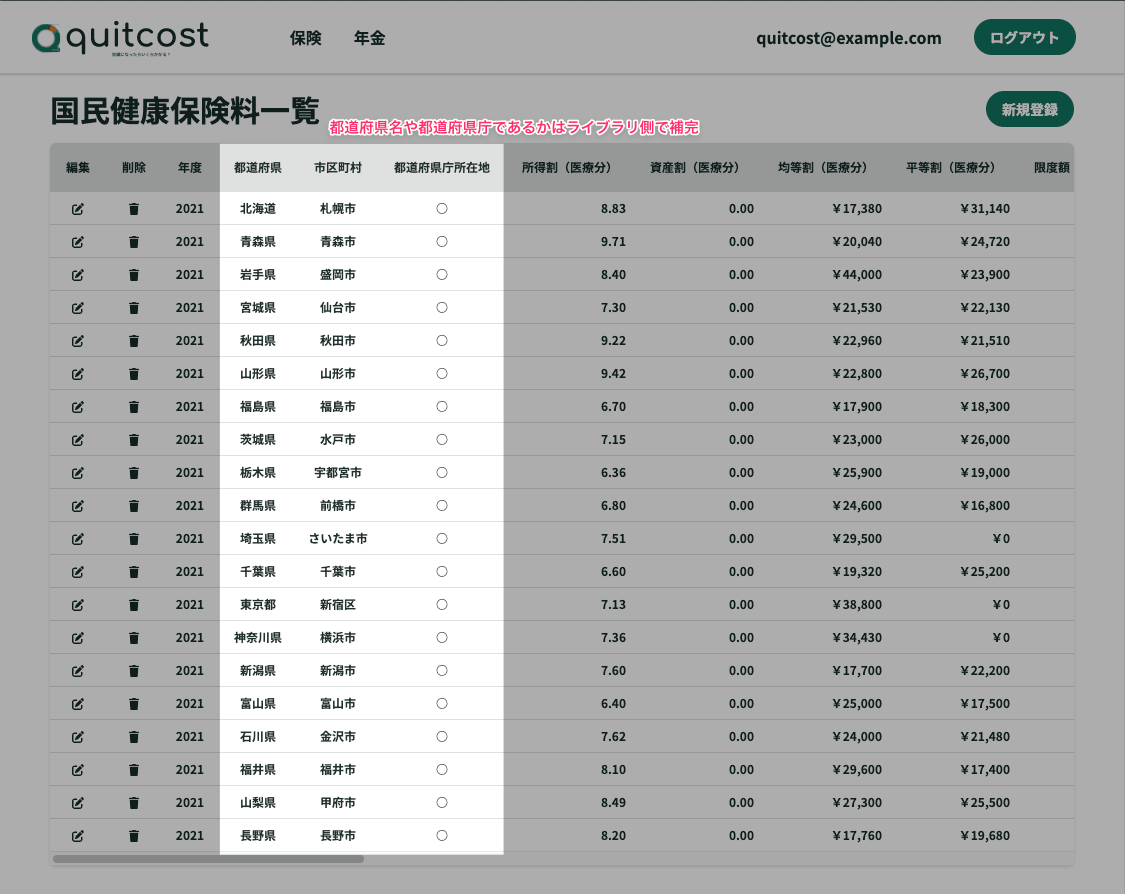Delete the 福島県 row

coord(133,407)
